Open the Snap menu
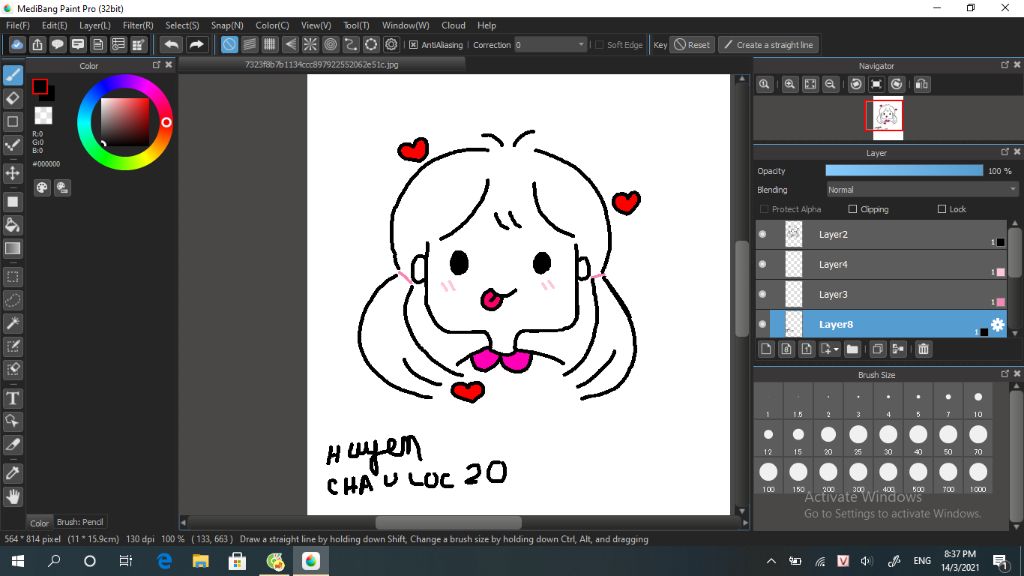Screen dimensions: 1024x576 point(227,25)
